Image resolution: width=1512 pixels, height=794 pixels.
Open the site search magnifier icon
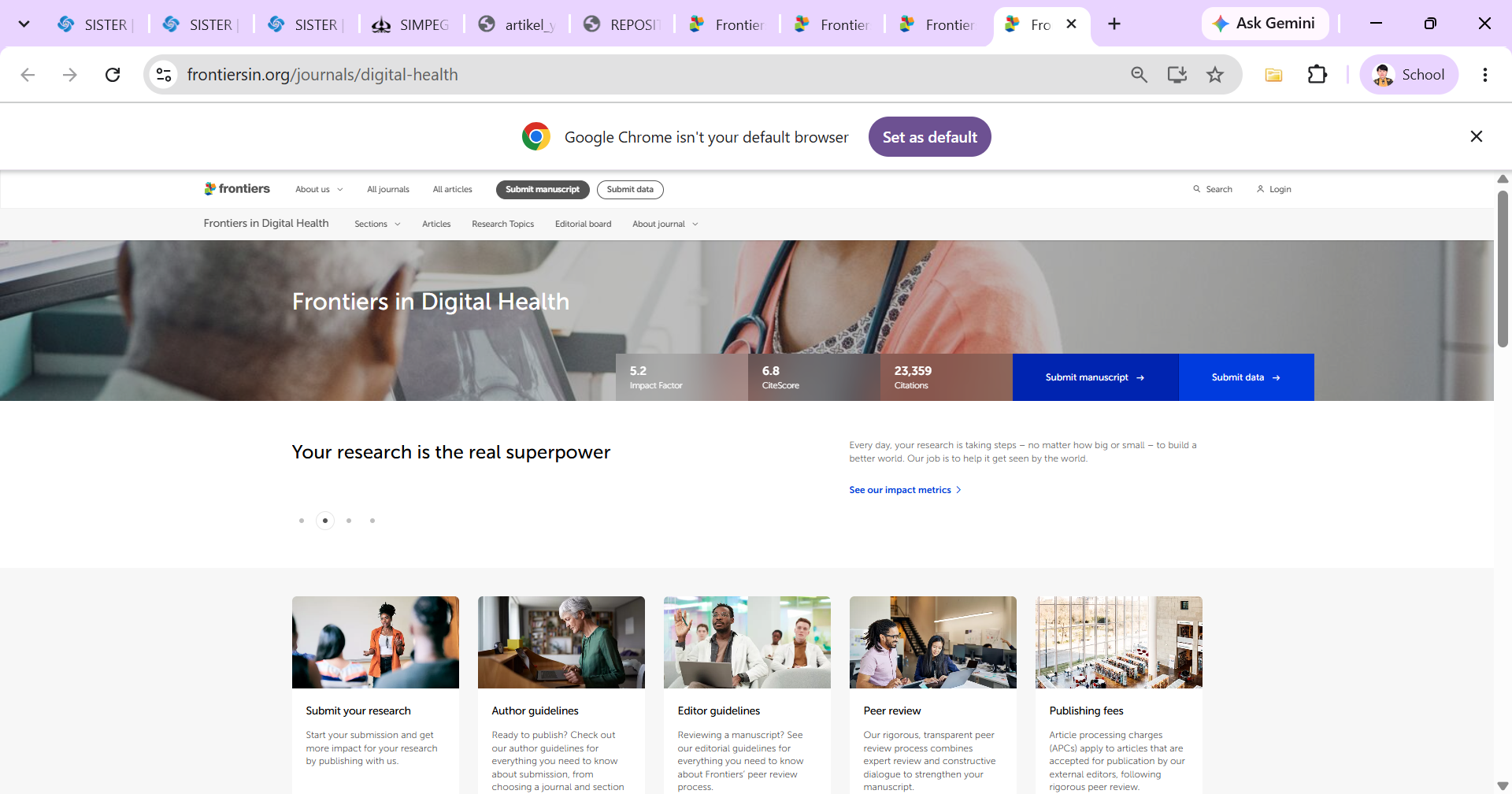[1197, 189]
